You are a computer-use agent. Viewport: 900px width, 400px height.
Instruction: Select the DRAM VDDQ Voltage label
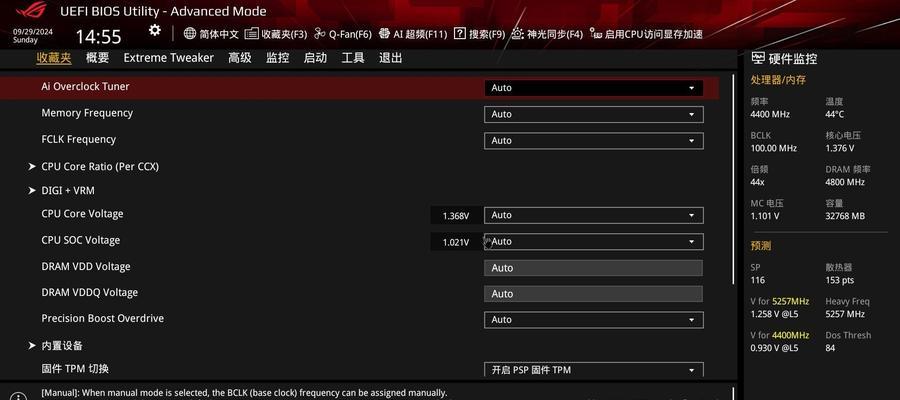coord(90,293)
